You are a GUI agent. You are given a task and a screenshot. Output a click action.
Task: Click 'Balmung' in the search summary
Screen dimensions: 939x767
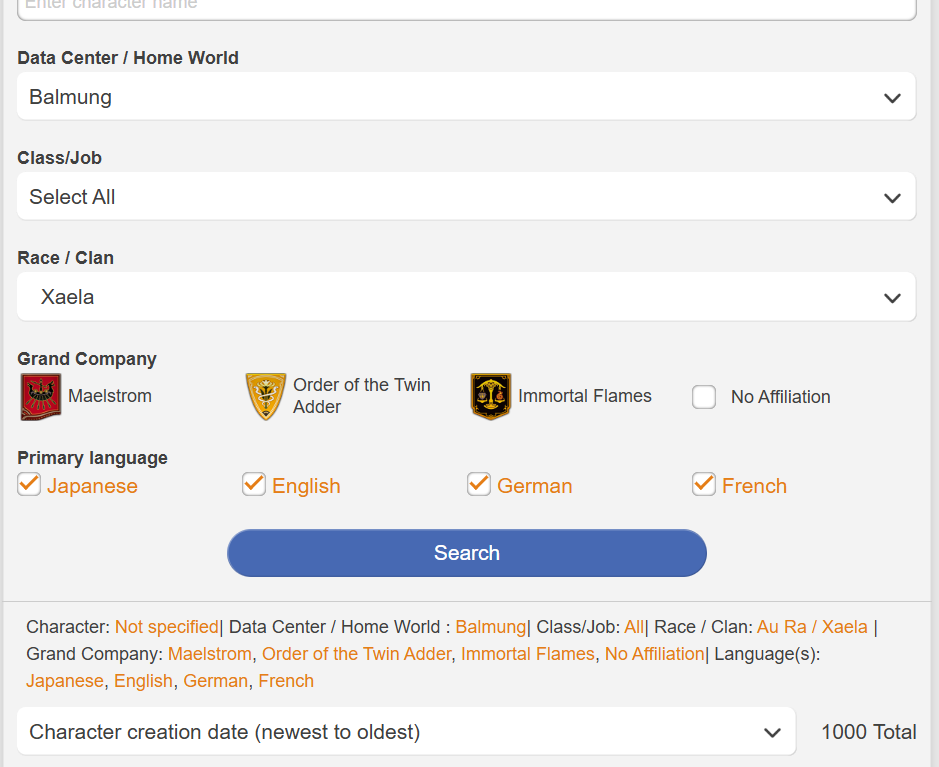click(490, 627)
